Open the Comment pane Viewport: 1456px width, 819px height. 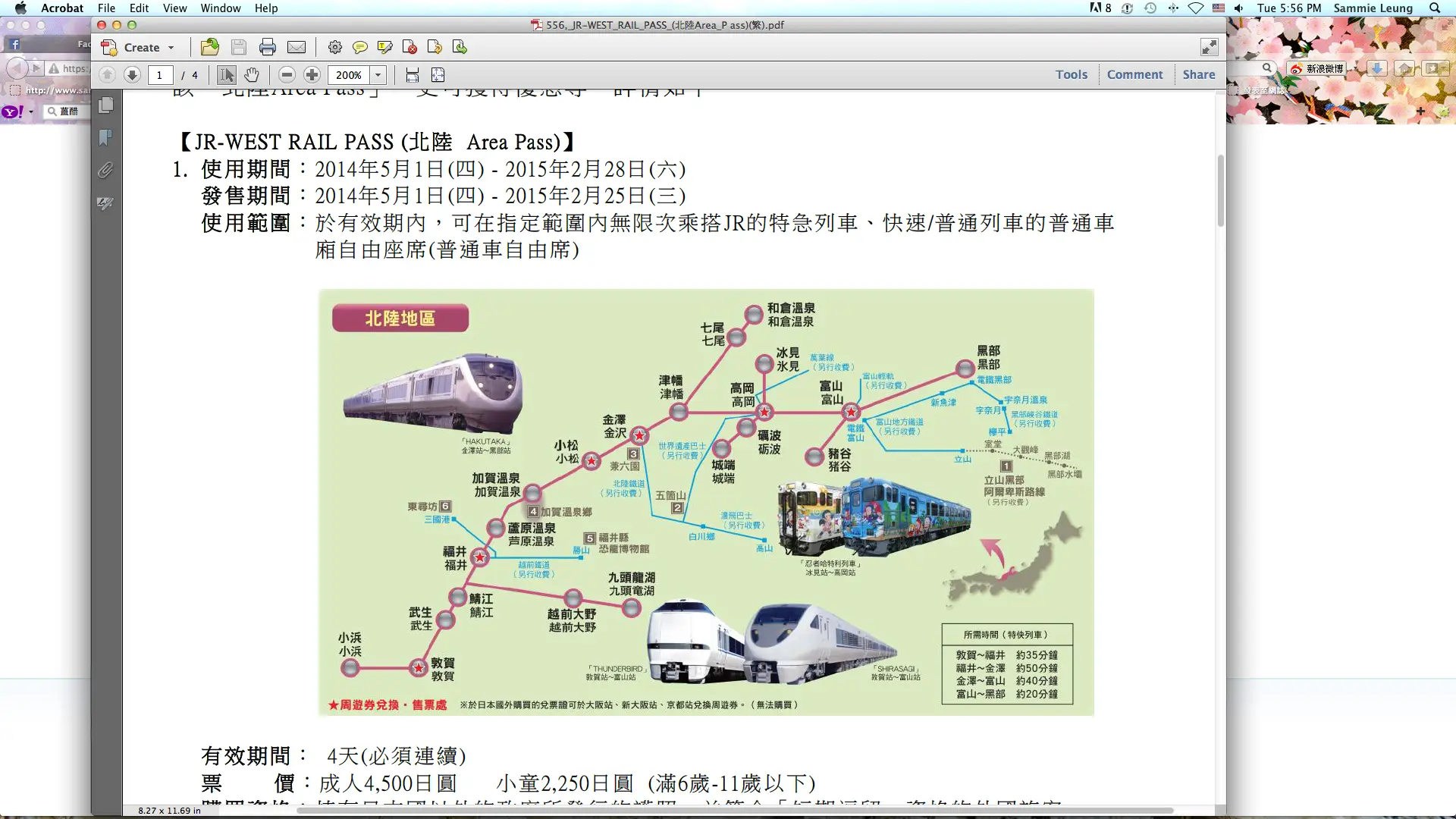pos(1134,74)
